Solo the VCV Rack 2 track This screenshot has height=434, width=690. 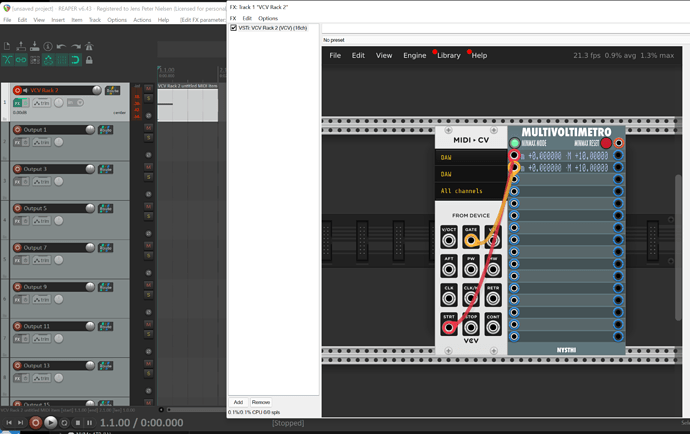[x=149, y=98]
